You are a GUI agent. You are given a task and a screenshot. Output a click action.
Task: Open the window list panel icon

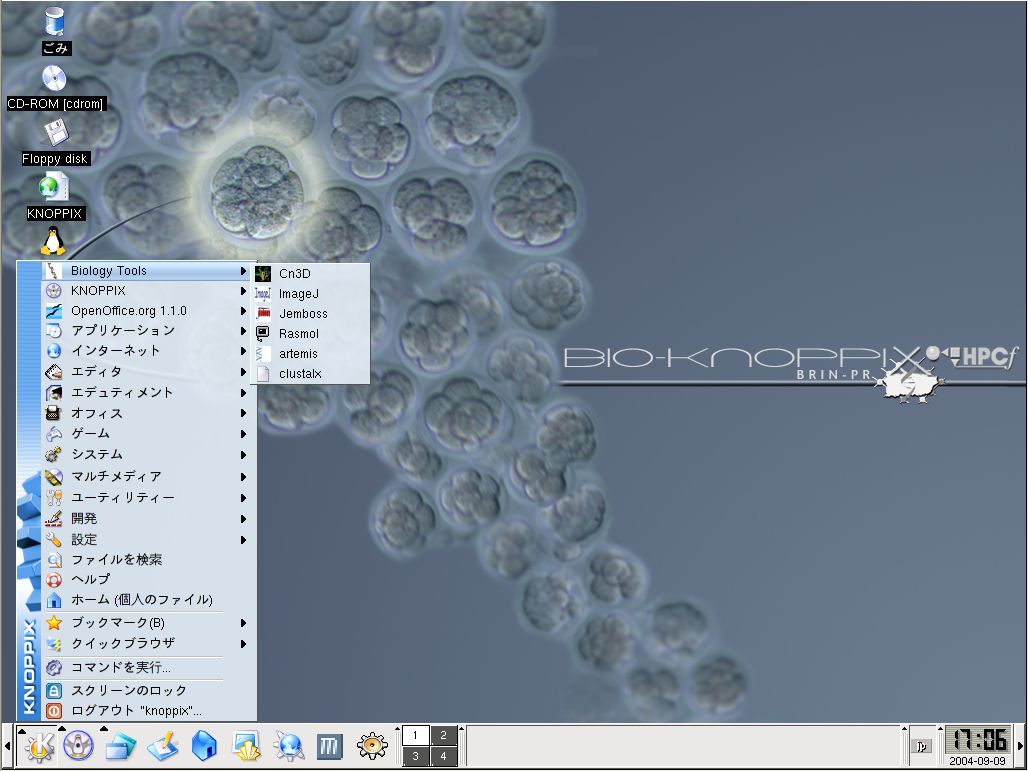click(x=121, y=746)
